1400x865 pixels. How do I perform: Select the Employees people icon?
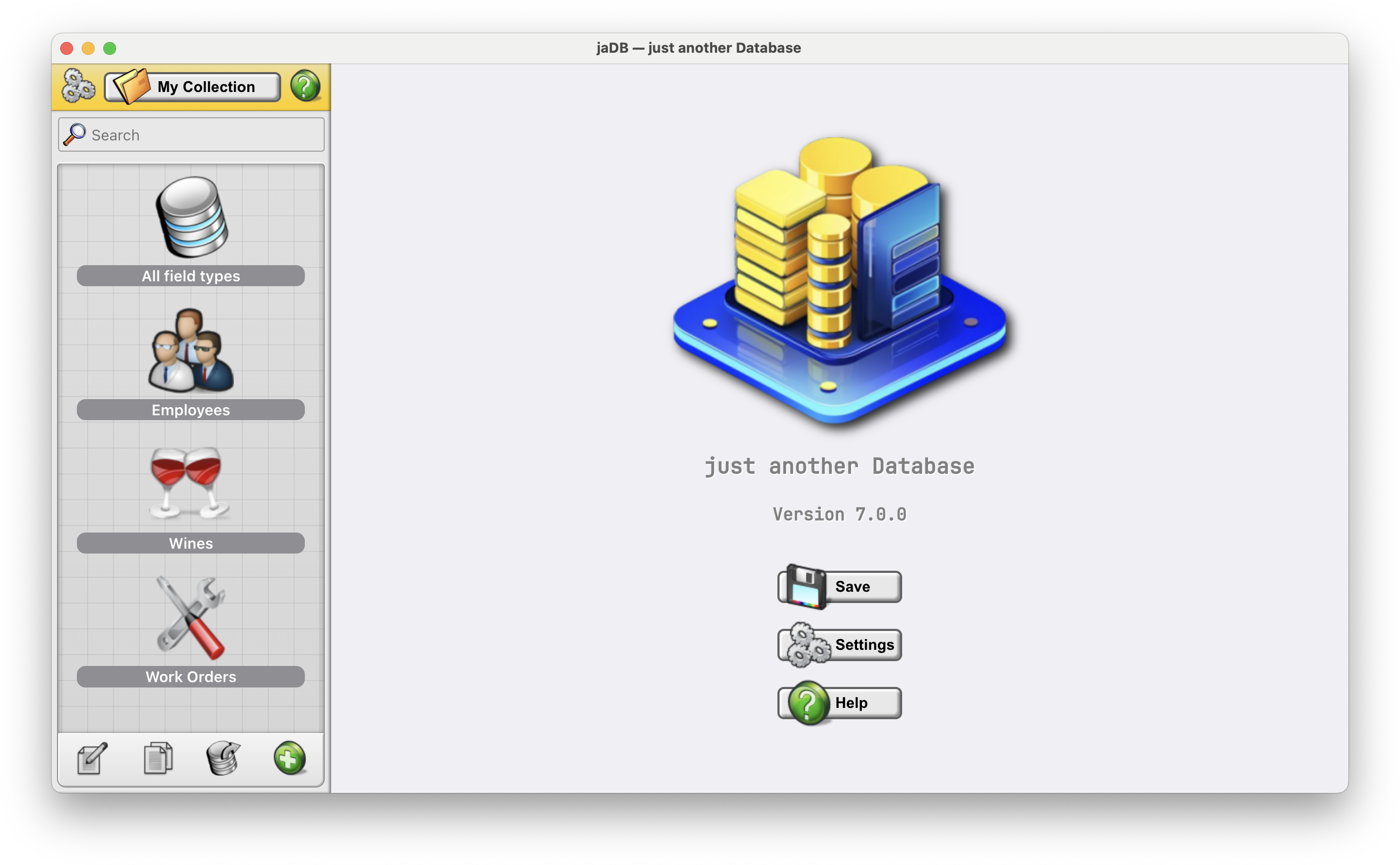pos(190,350)
